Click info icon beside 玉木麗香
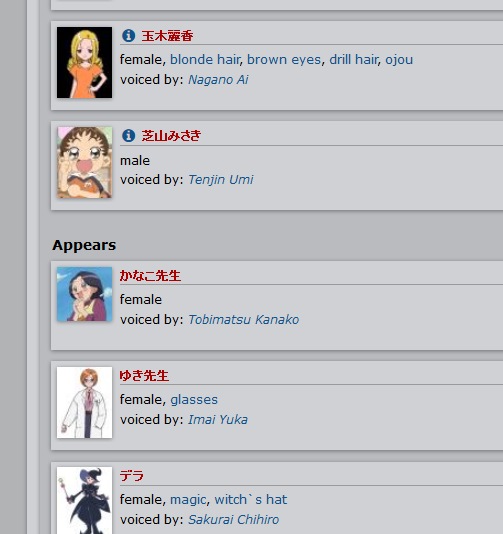503x534 pixels. 128,35
